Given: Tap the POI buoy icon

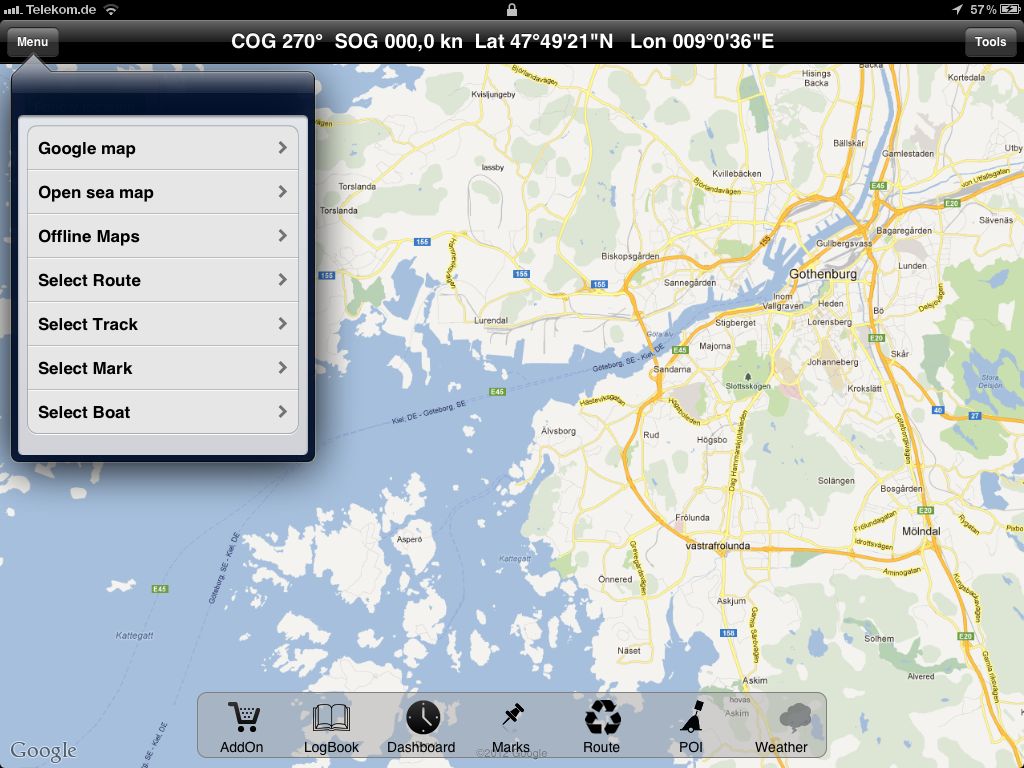Looking at the screenshot, I should (692, 716).
